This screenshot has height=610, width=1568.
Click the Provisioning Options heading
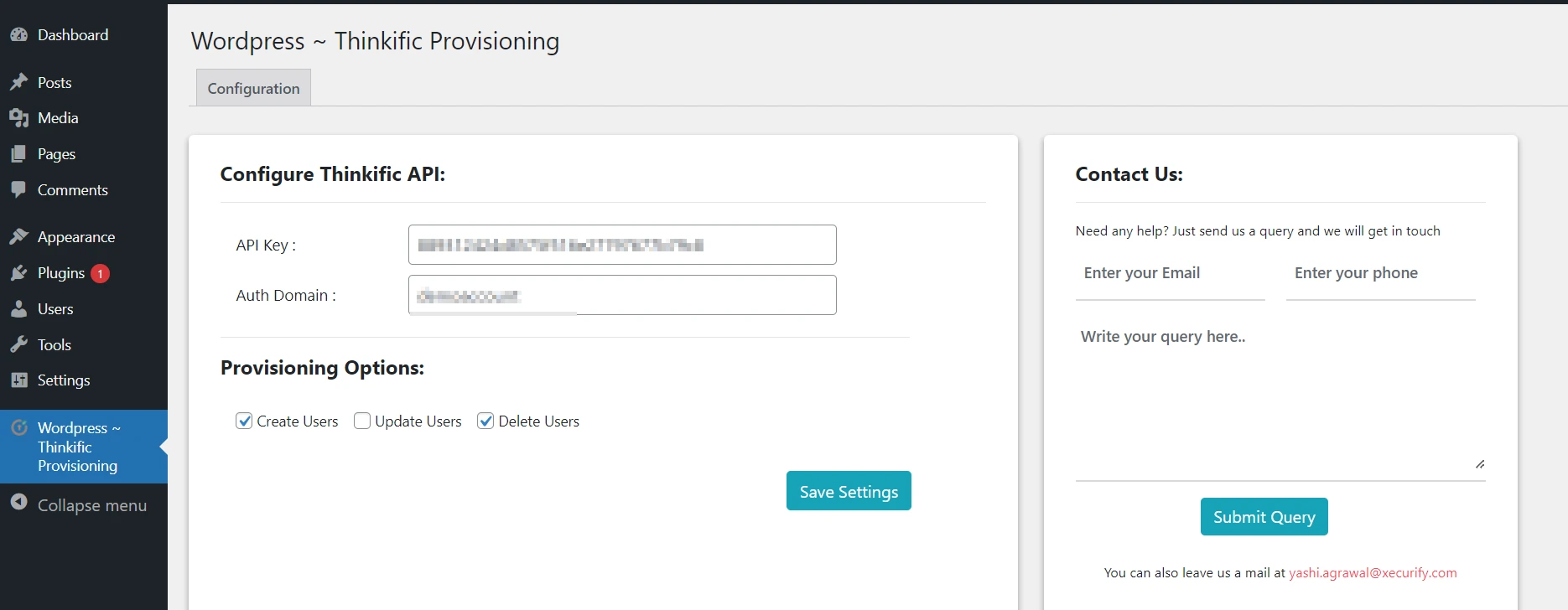pyautogui.click(x=322, y=368)
